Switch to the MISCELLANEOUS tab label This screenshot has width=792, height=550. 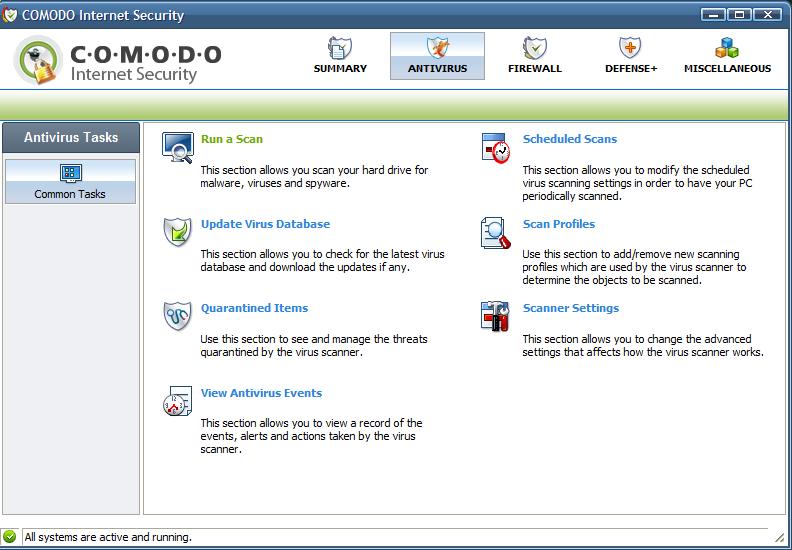[727, 69]
